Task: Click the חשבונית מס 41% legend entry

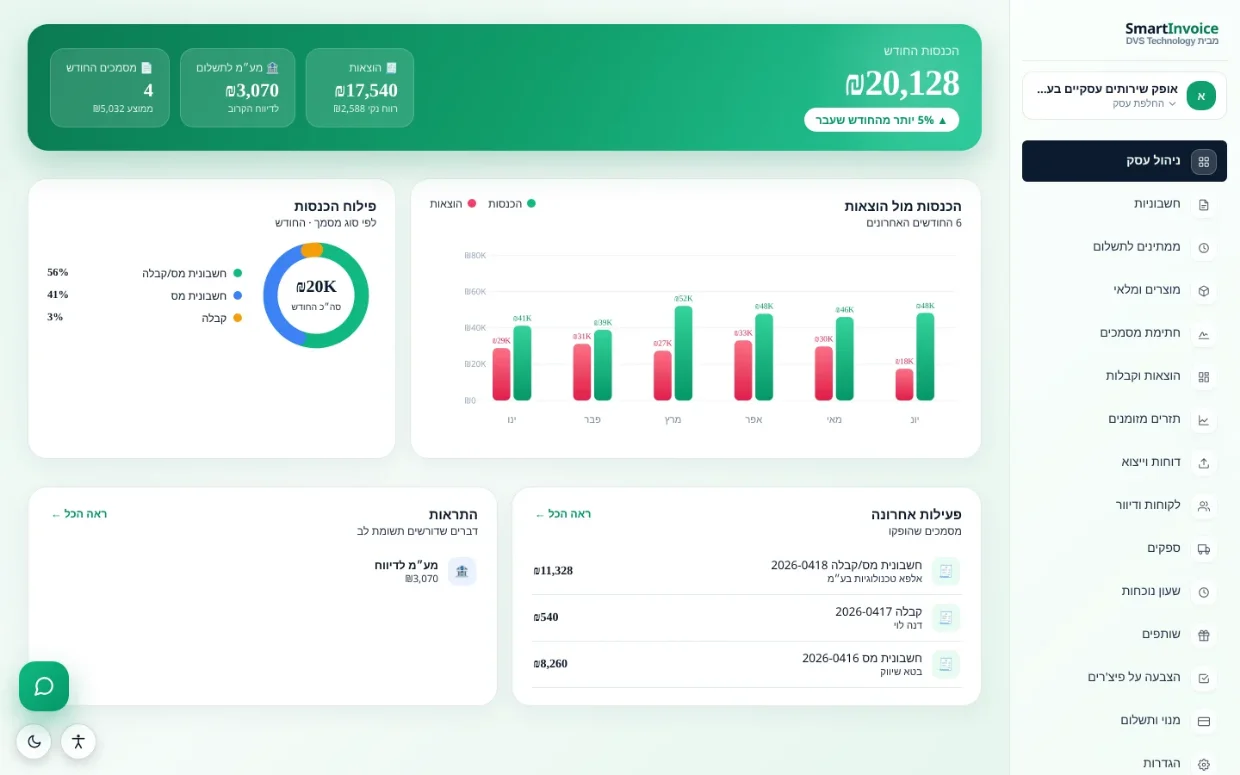Action: 145,295
